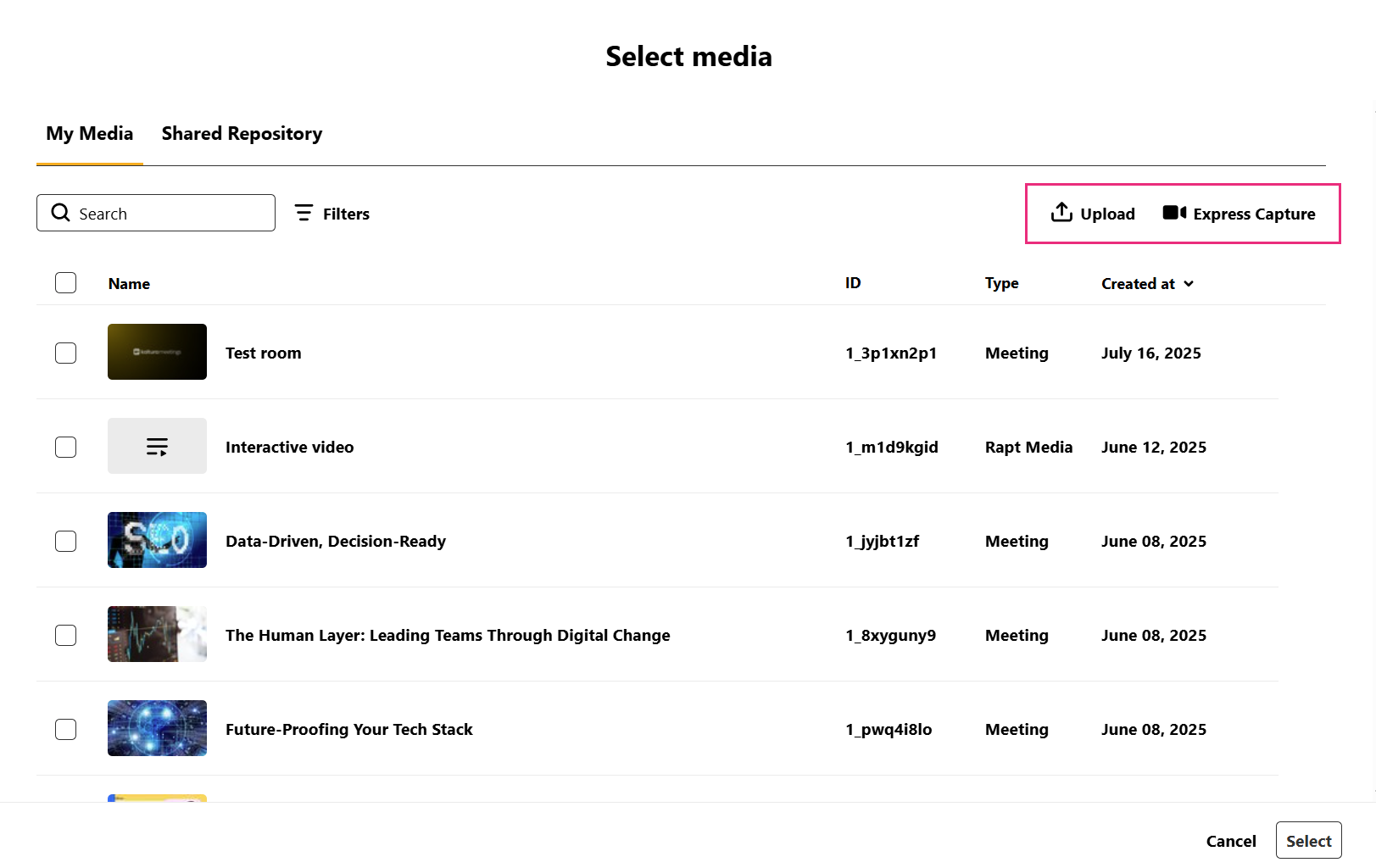Focus the Search input field
Viewport: 1376px width, 868px height.
click(170, 214)
